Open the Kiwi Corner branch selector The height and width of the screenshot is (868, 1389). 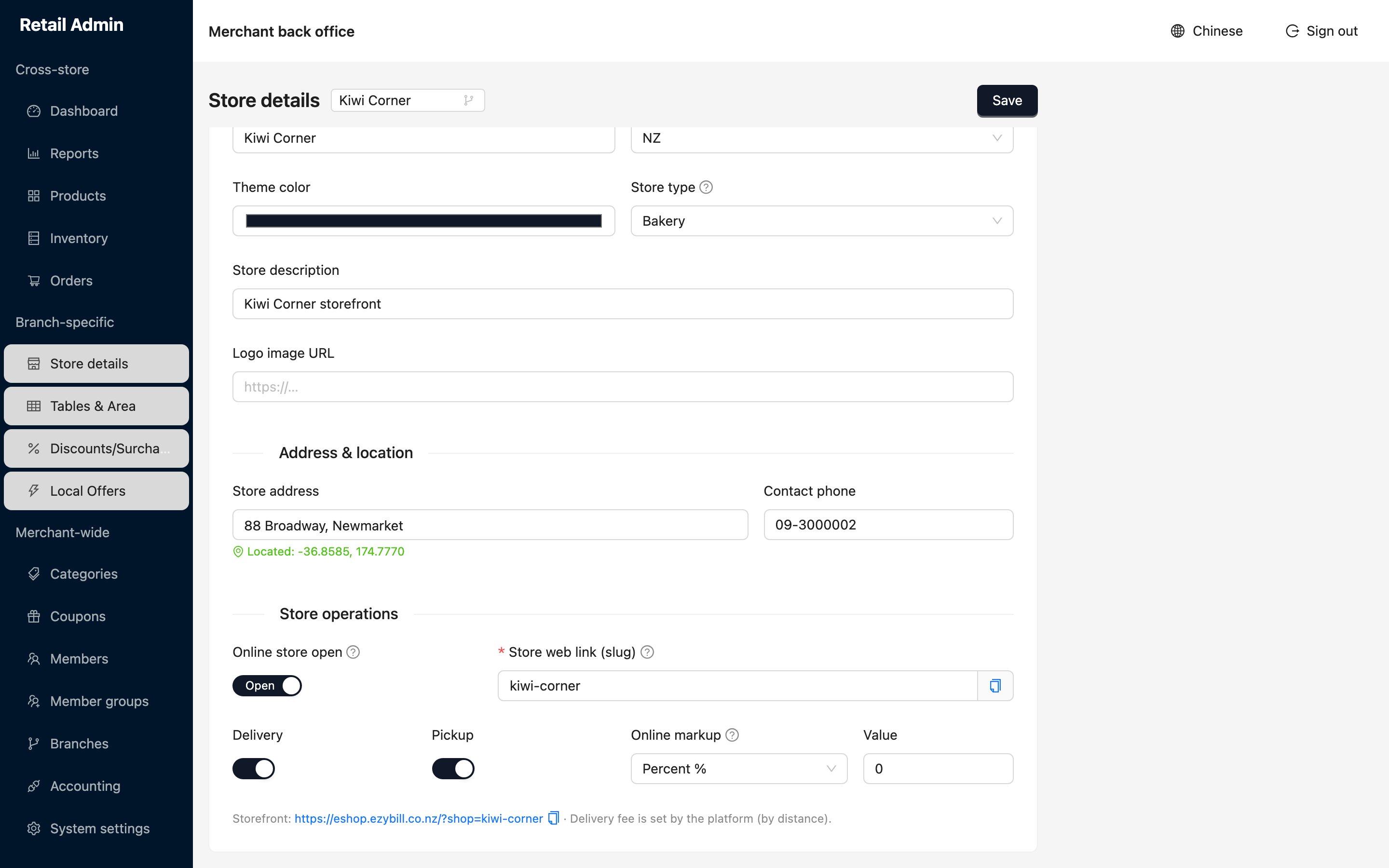[408, 100]
